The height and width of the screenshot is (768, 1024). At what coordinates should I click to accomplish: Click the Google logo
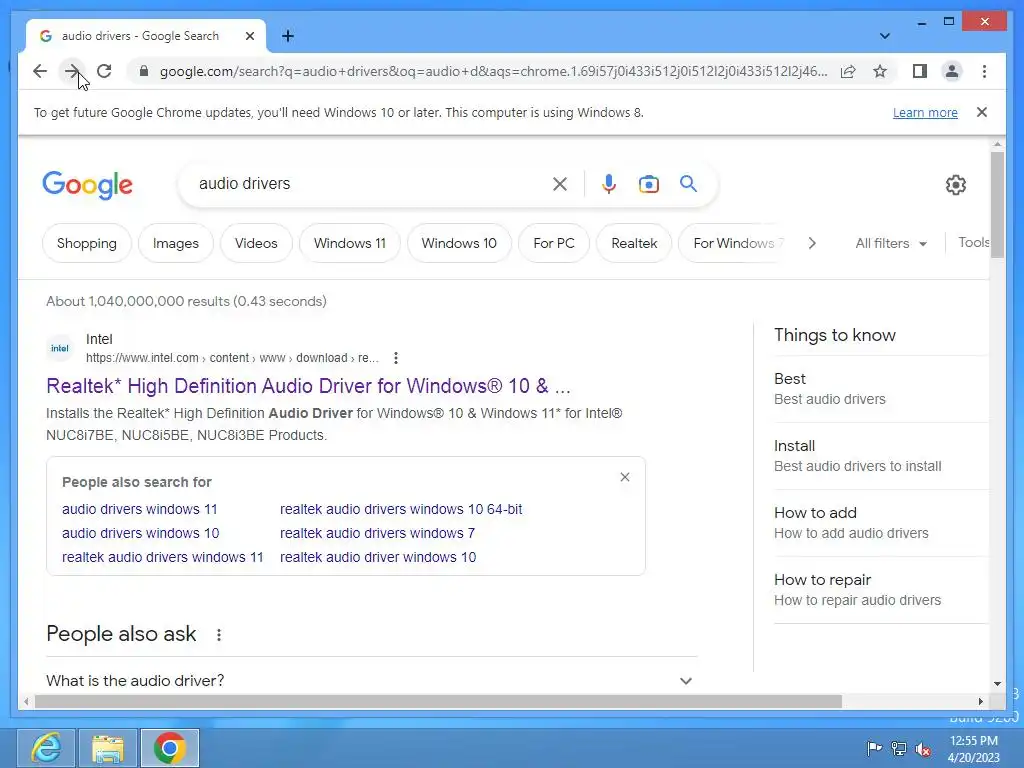click(88, 185)
